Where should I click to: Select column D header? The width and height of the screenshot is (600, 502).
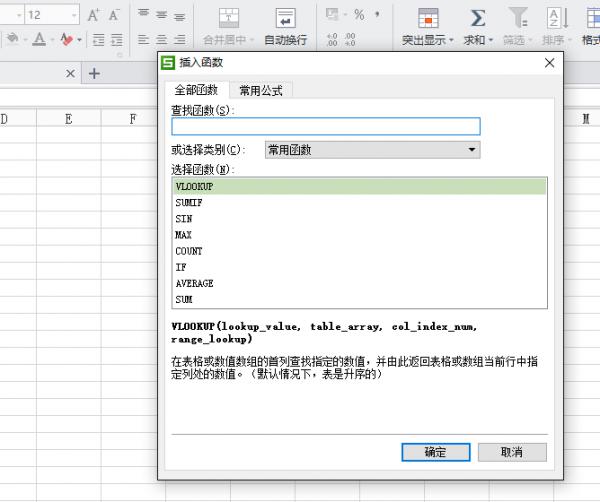(18, 119)
